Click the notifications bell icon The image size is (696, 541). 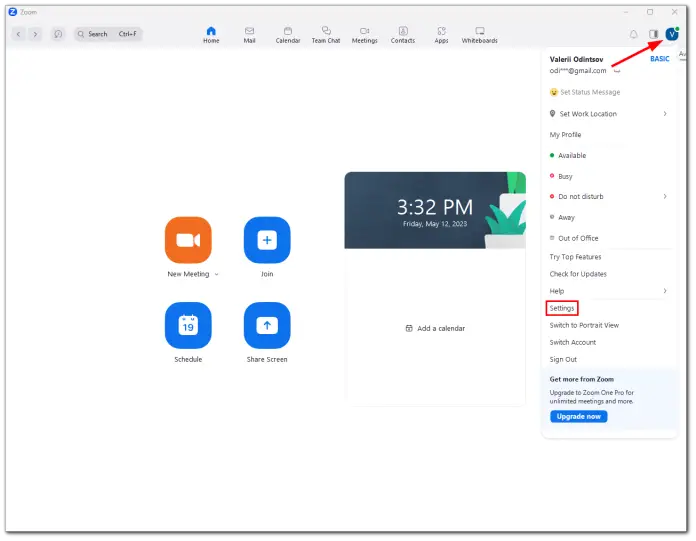pos(634,34)
